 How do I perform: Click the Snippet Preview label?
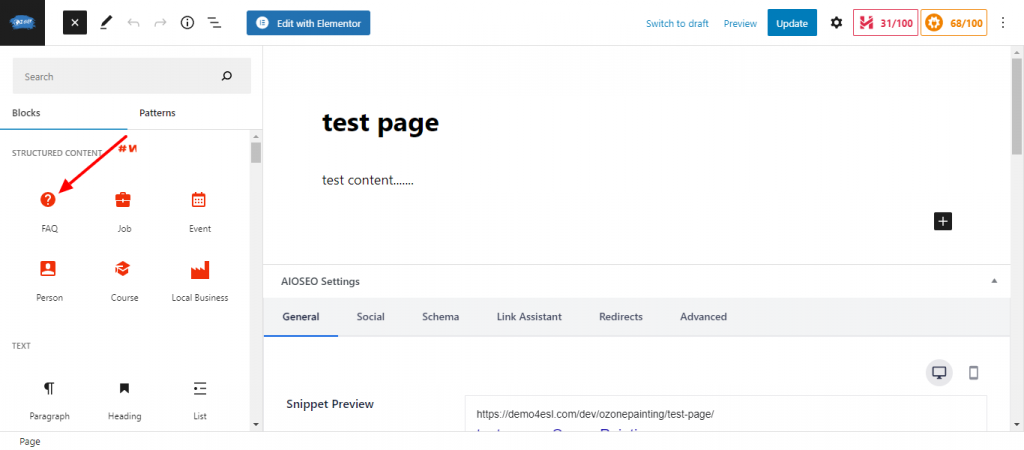330,404
